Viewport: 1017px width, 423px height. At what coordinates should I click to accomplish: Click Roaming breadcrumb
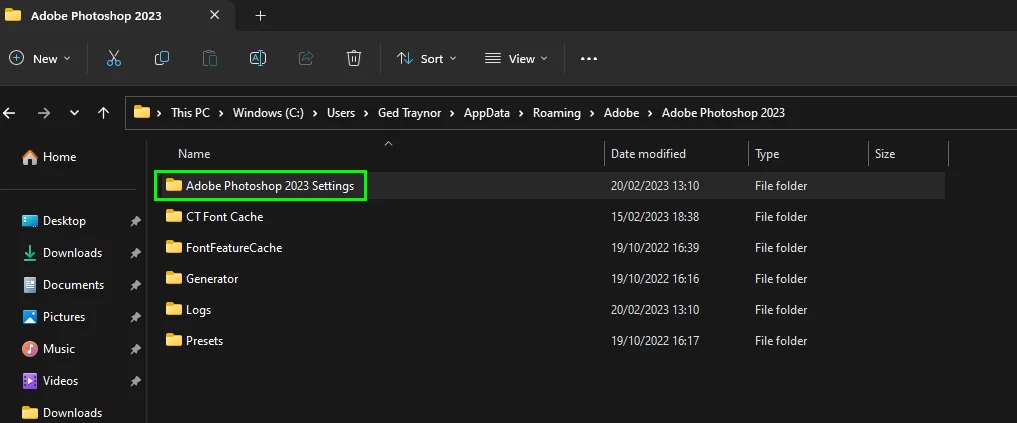(556, 113)
